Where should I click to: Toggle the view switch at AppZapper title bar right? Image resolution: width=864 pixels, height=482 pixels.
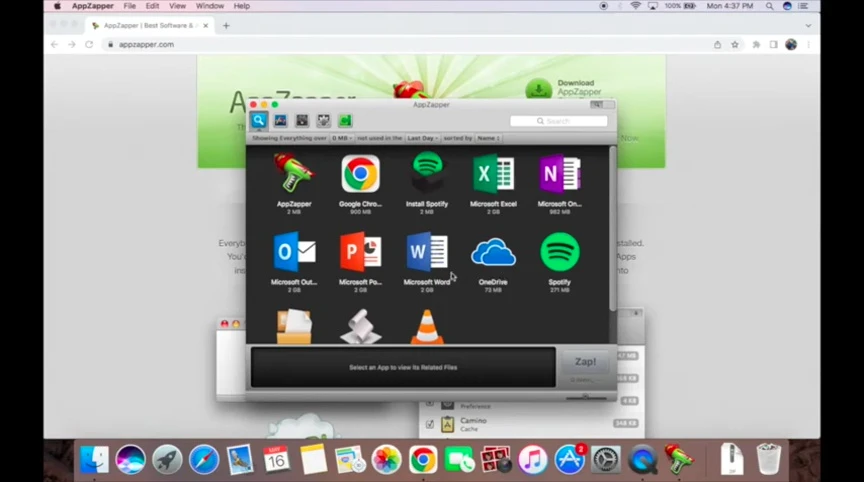[x=601, y=105]
